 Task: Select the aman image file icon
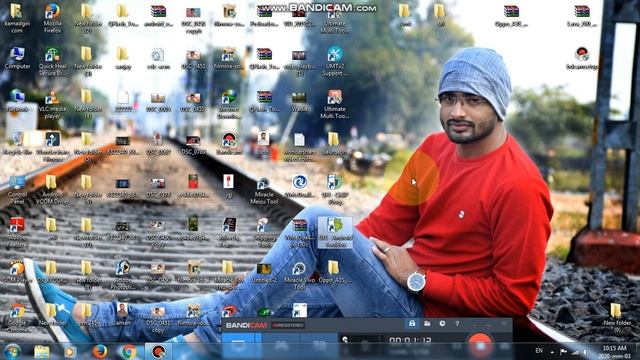click(x=122, y=314)
